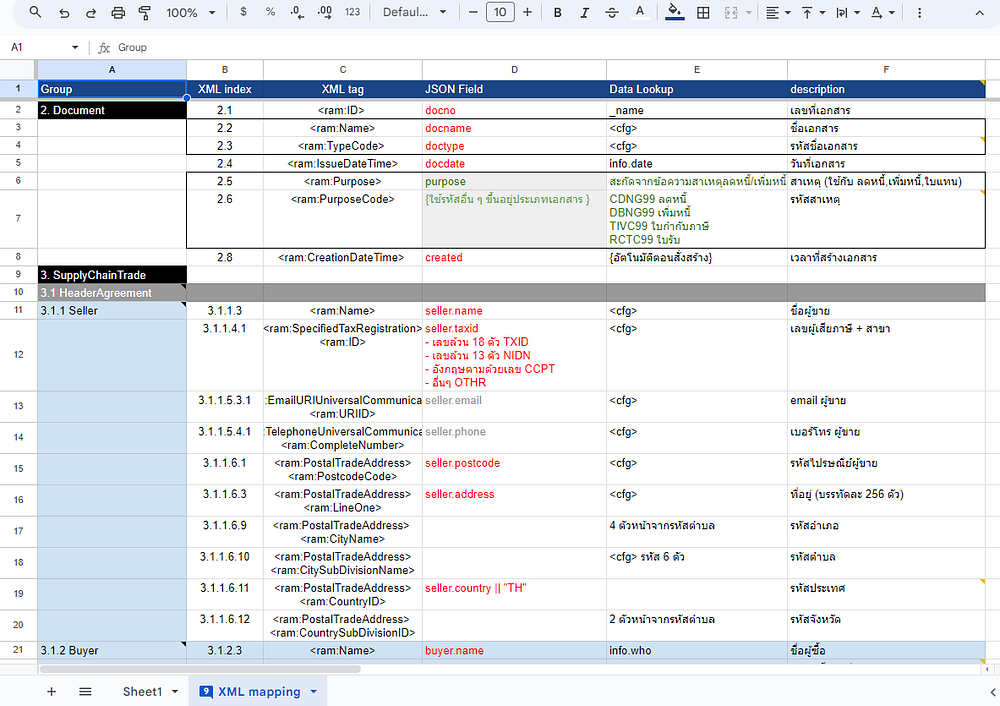Toggle bold formatting
Image resolution: width=1000 pixels, height=706 pixels.
[x=558, y=13]
